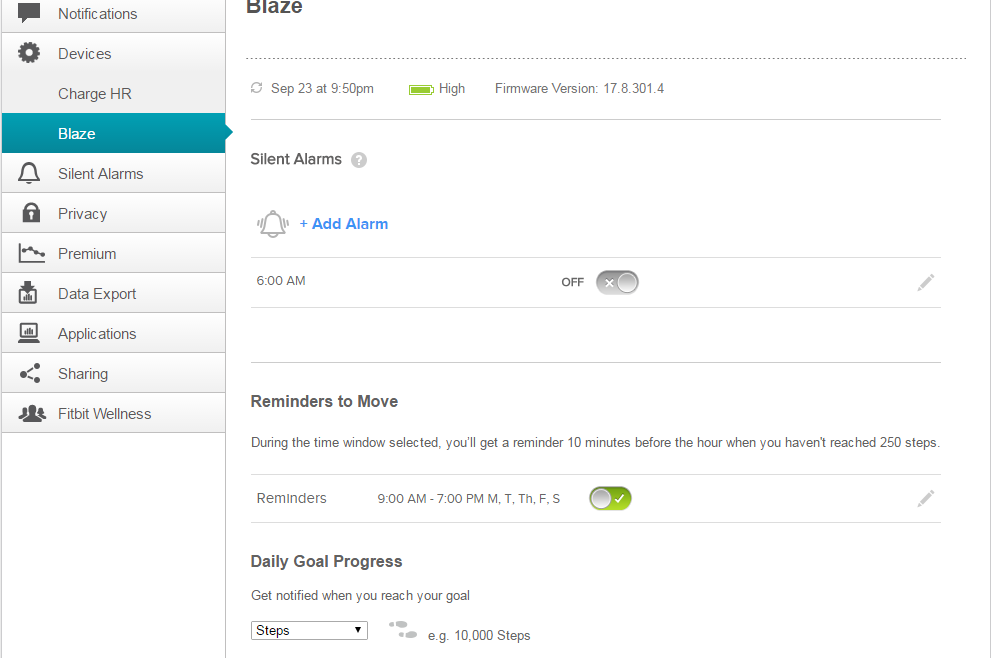The height and width of the screenshot is (658, 991).
Task: Click the Reminders to Move heading
Action: [x=324, y=401]
